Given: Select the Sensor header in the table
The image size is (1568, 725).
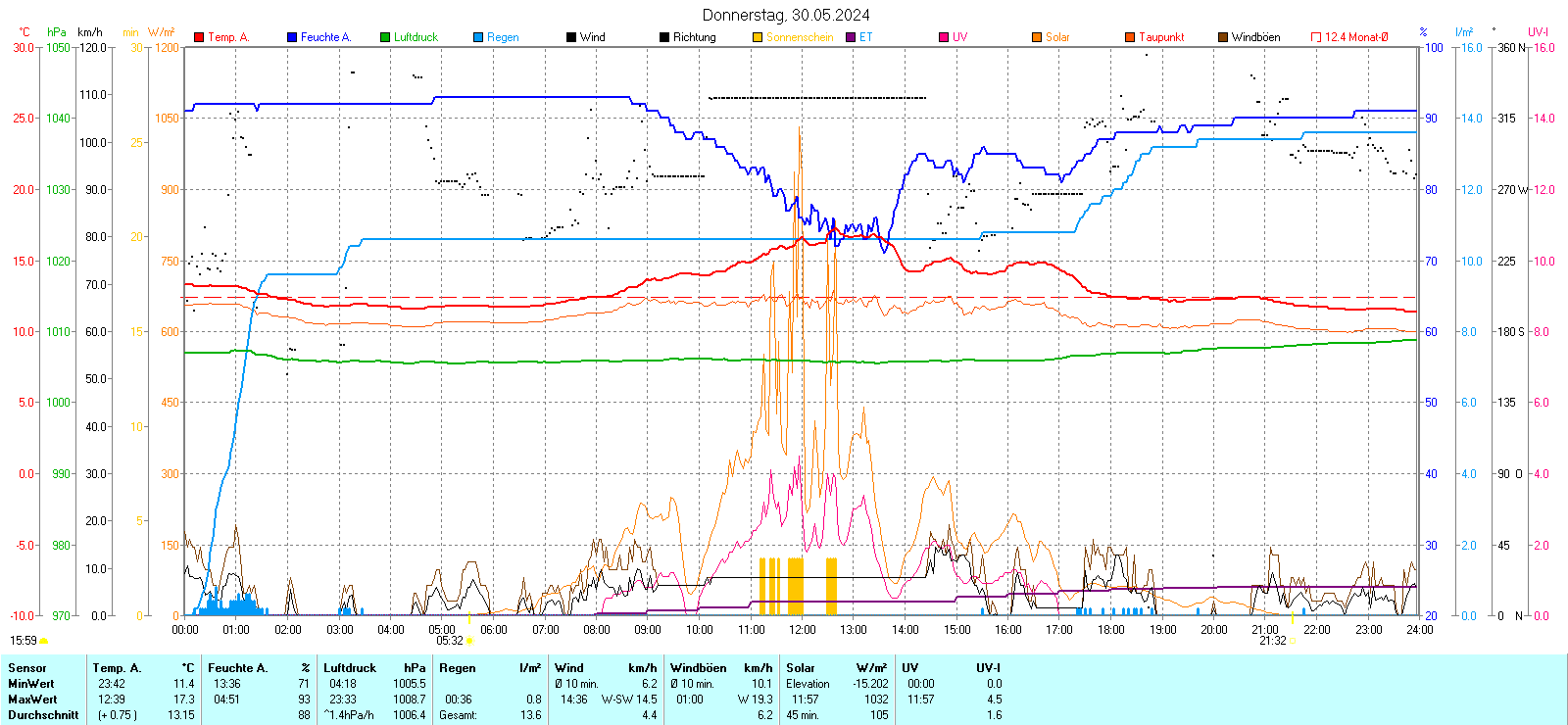Looking at the screenshot, I should pyautogui.click(x=27, y=668).
